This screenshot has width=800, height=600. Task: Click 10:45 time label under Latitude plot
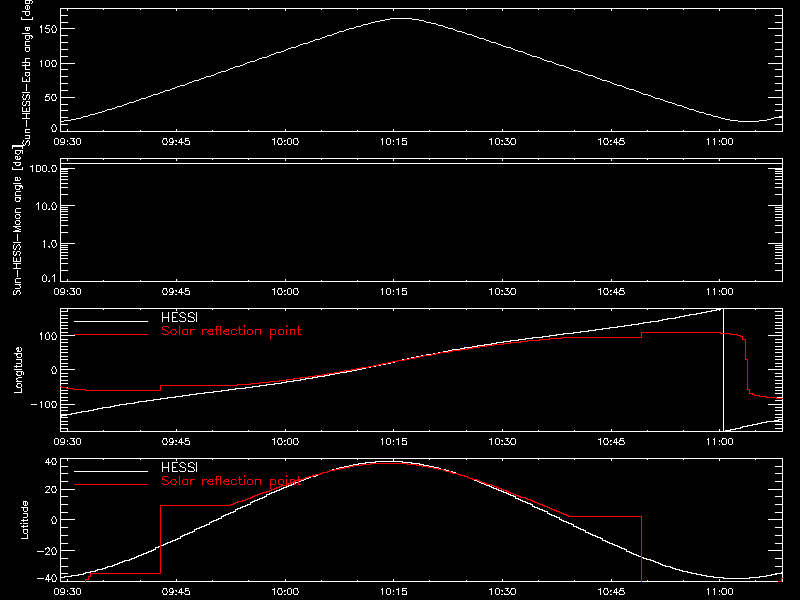click(x=611, y=591)
